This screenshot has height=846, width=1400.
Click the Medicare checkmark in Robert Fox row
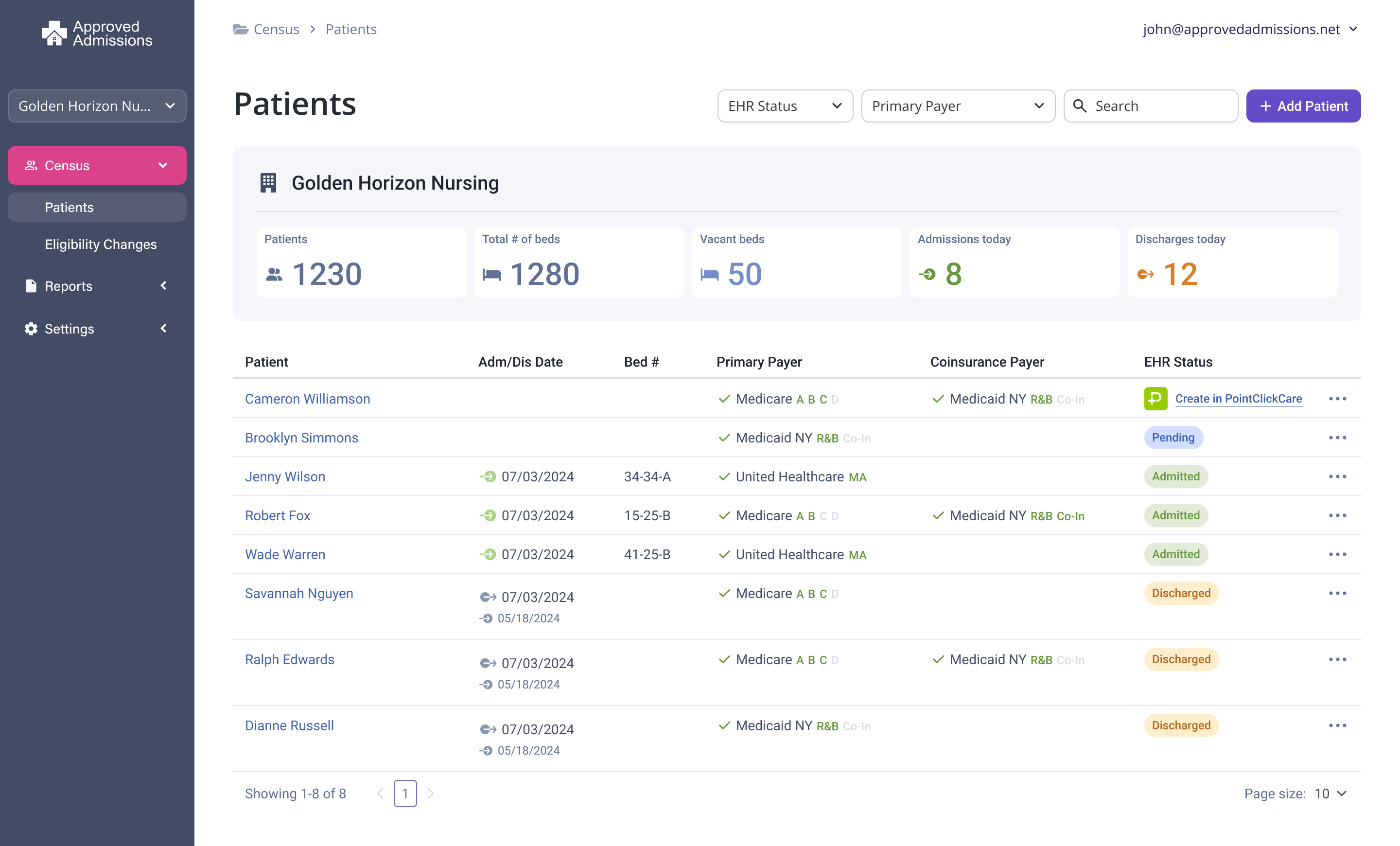click(724, 515)
